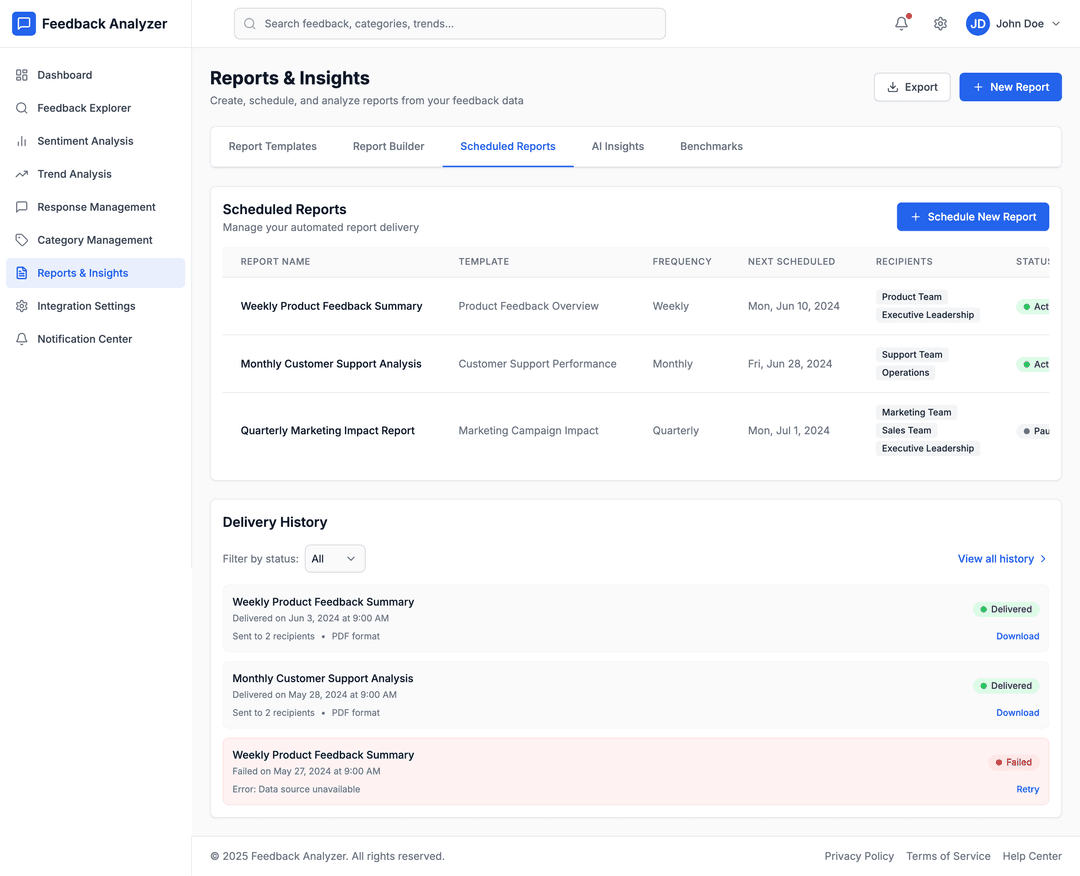This screenshot has height=876, width=1080.
Task: Expand the Filter by status dropdown
Action: pyautogui.click(x=335, y=559)
